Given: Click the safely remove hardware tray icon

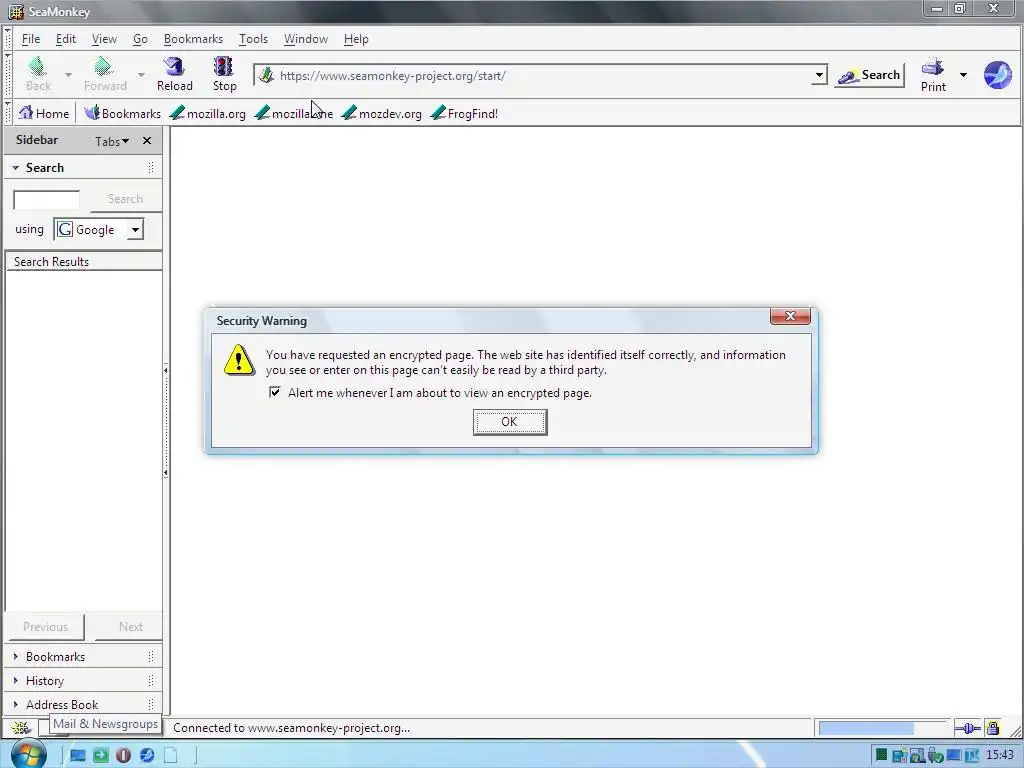Looking at the screenshot, I should [935, 756].
